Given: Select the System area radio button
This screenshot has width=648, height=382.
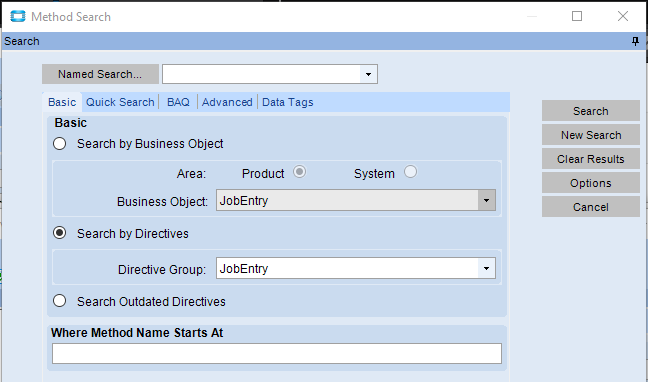Looking at the screenshot, I should pyautogui.click(x=410, y=172).
